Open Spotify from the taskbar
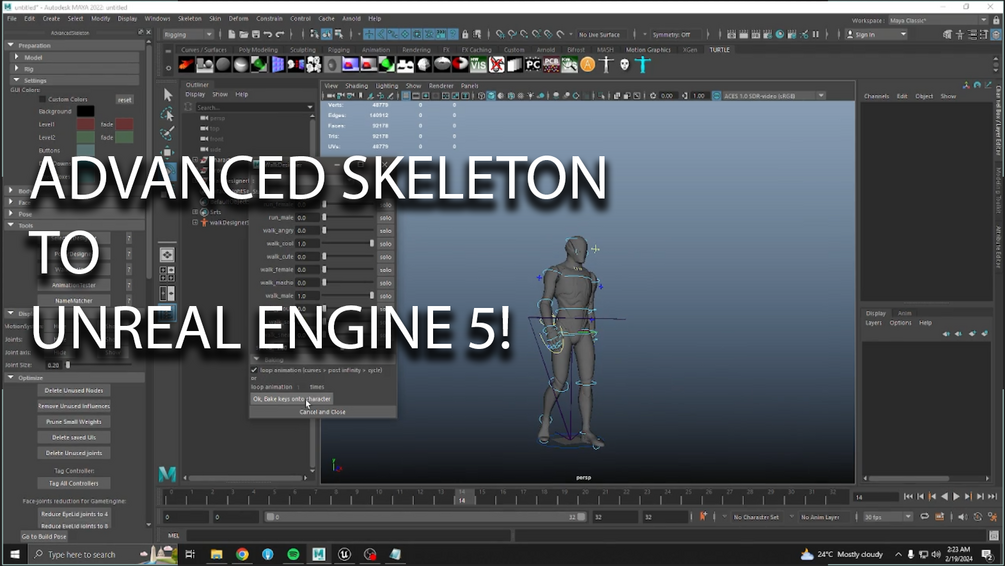 [293, 554]
